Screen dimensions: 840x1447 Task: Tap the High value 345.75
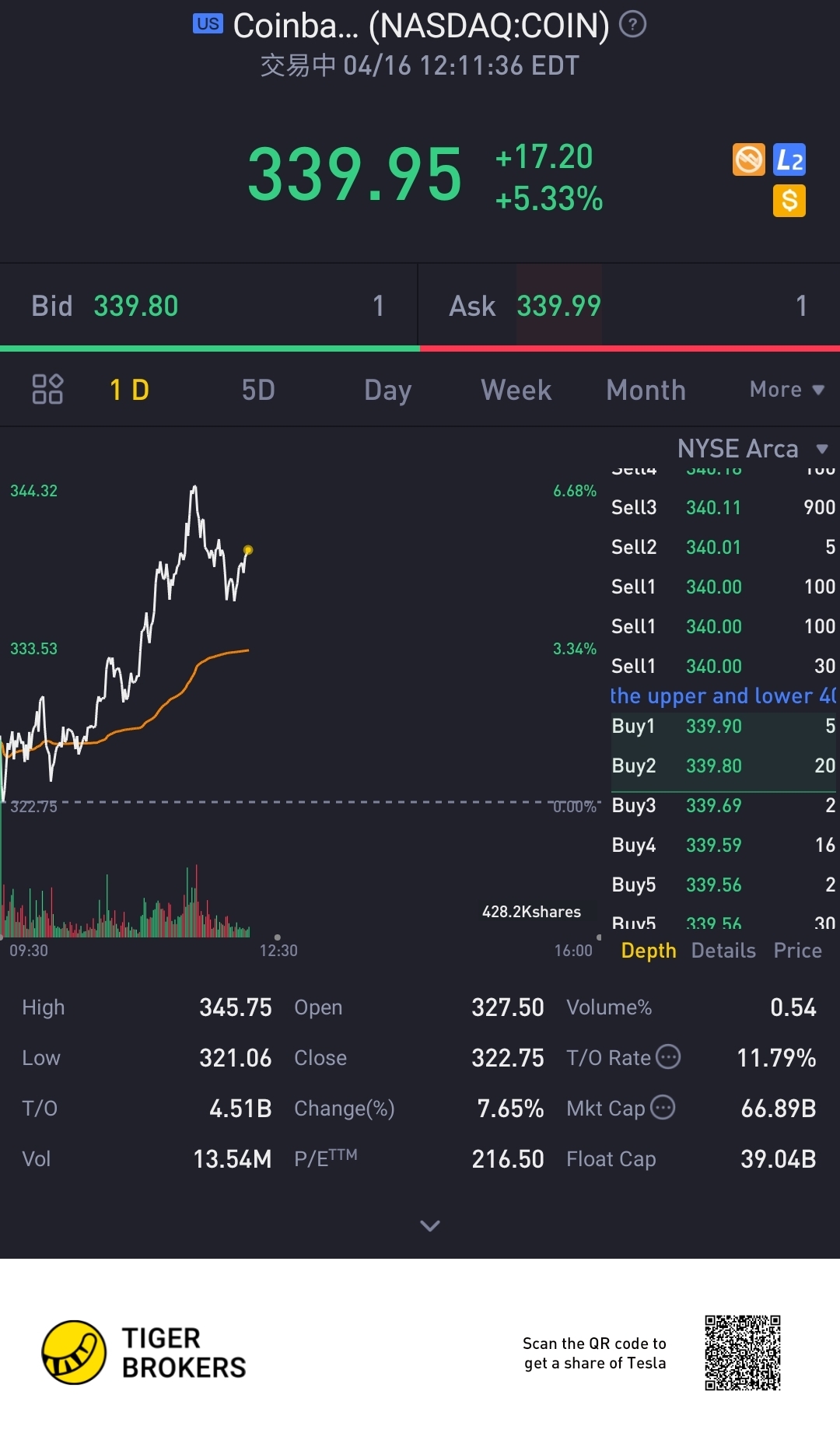(x=236, y=1007)
